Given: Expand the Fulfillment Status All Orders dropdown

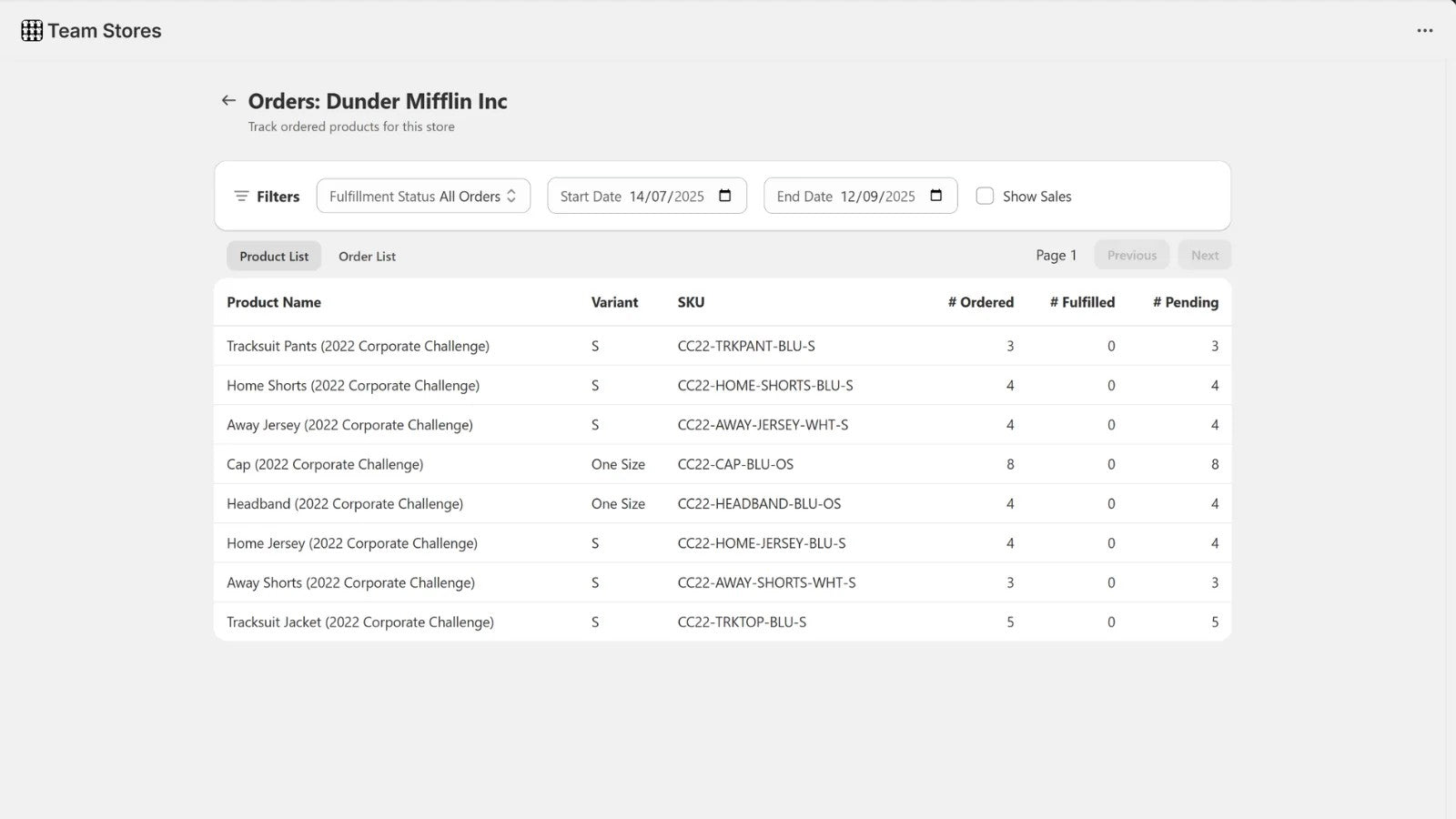Looking at the screenshot, I should tap(423, 196).
